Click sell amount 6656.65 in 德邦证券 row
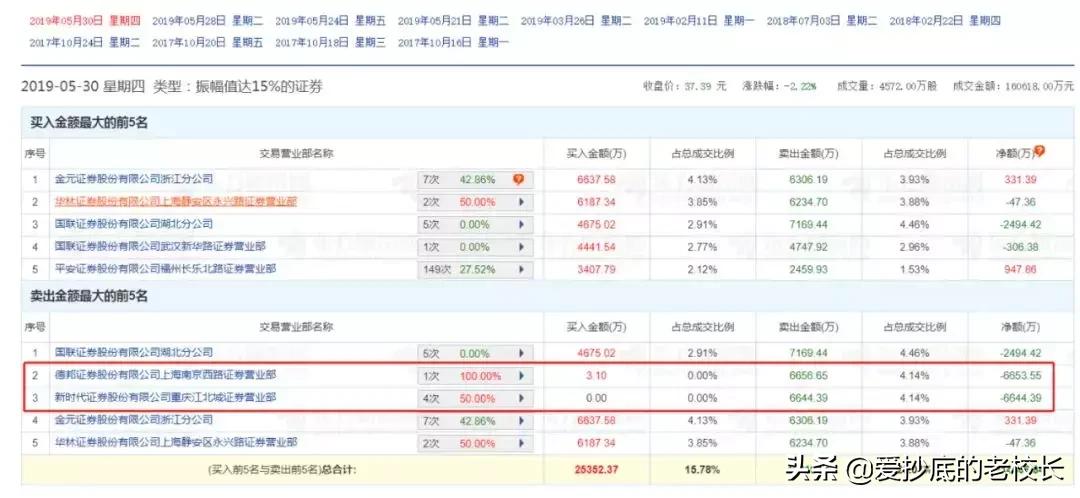Viewport: 1080px width, 498px height. (x=809, y=376)
